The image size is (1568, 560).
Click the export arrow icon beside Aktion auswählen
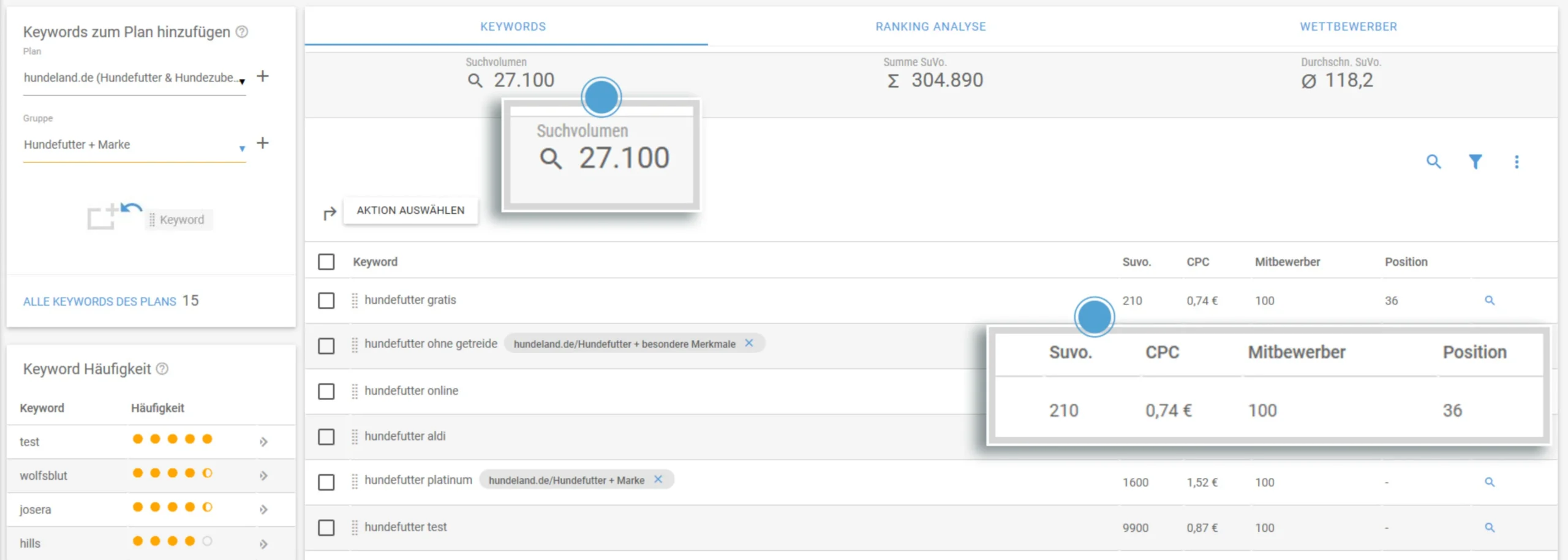pyautogui.click(x=329, y=211)
